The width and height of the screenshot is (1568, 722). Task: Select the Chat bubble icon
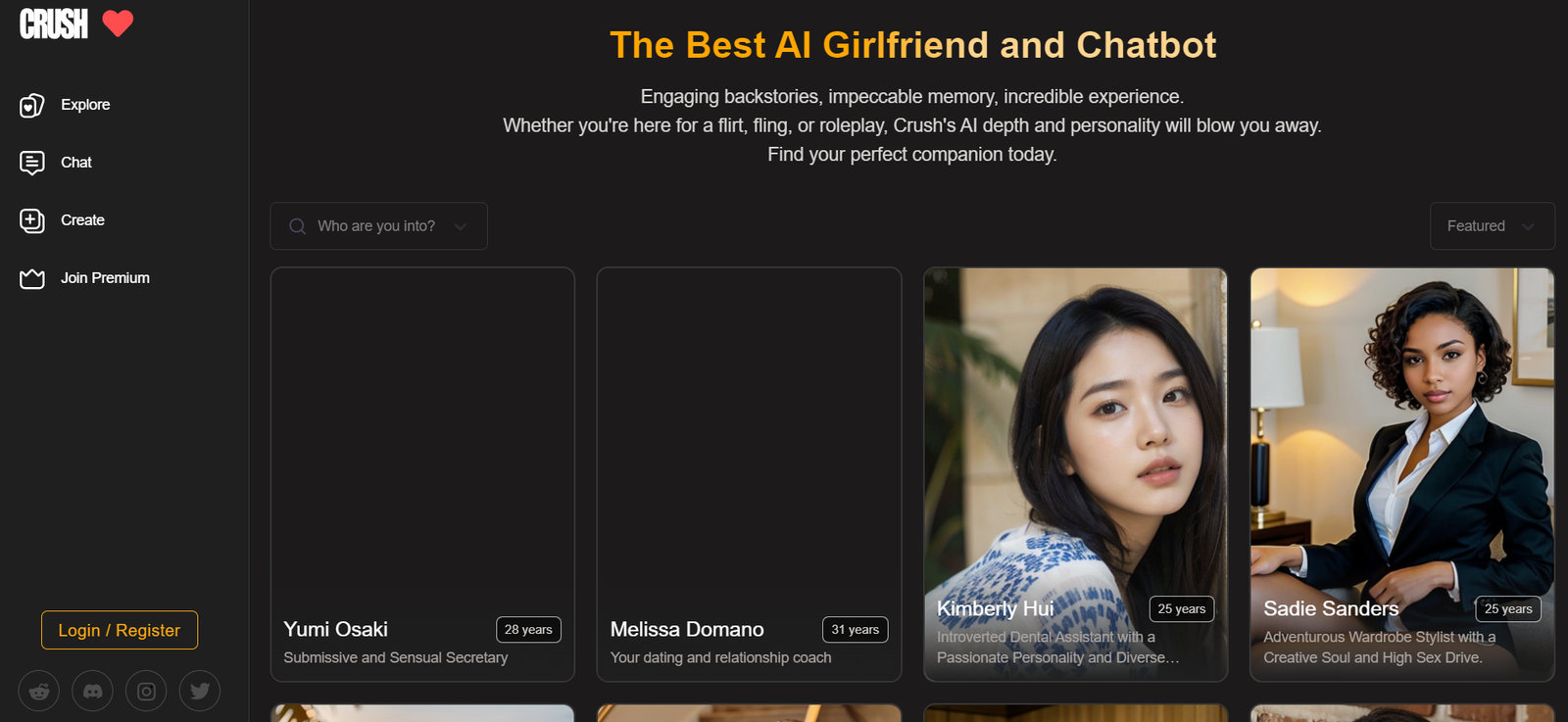[x=32, y=163]
